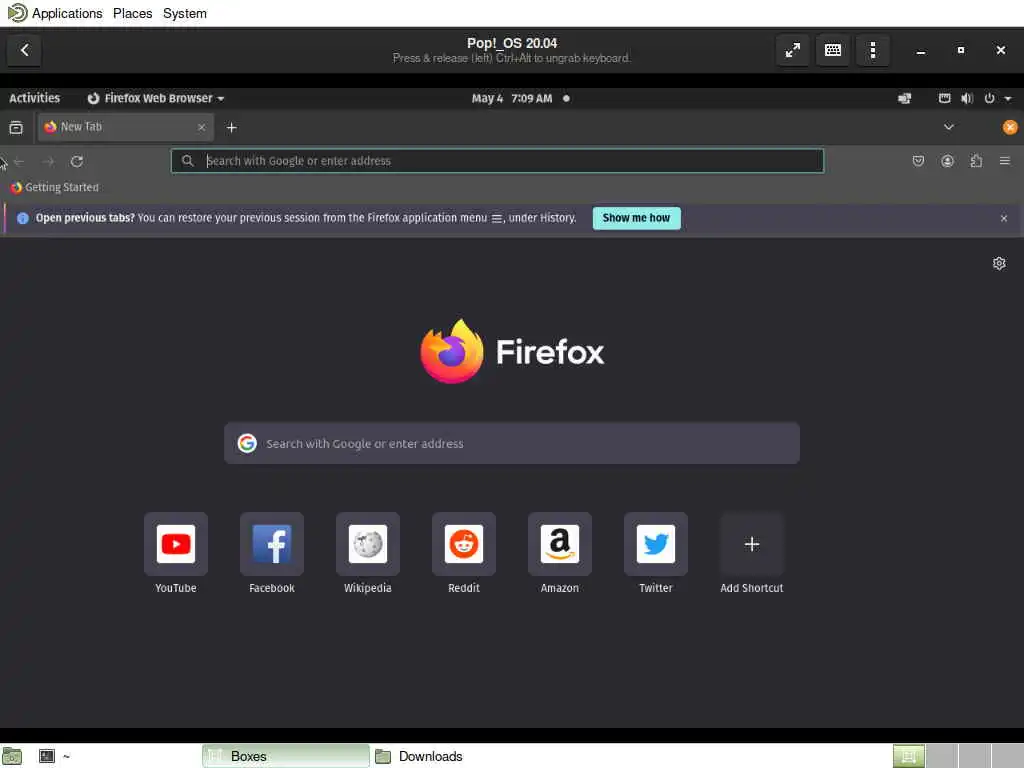
Task: Open Firefox recent tabs view icon
Action: click(16, 127)
